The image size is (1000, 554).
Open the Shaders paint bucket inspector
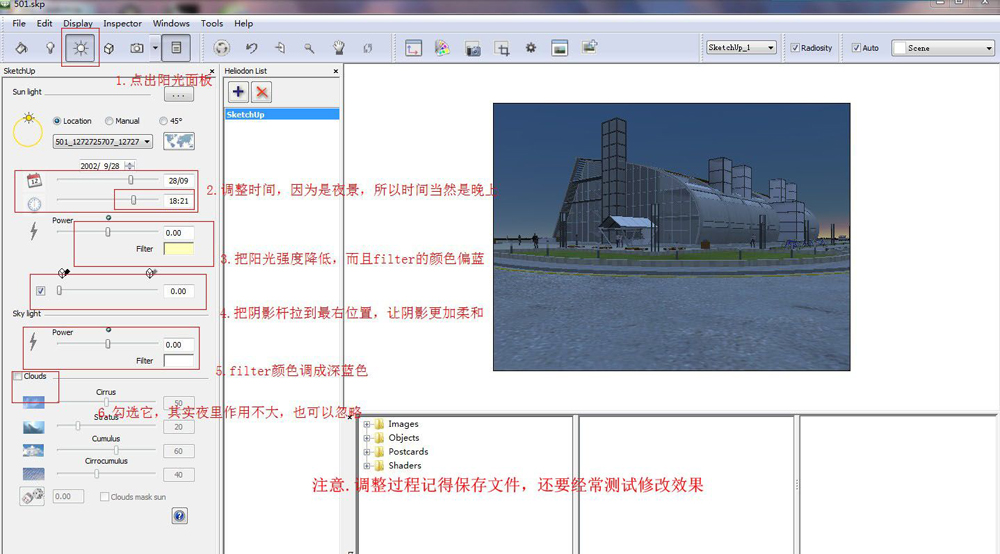(21, 48)
